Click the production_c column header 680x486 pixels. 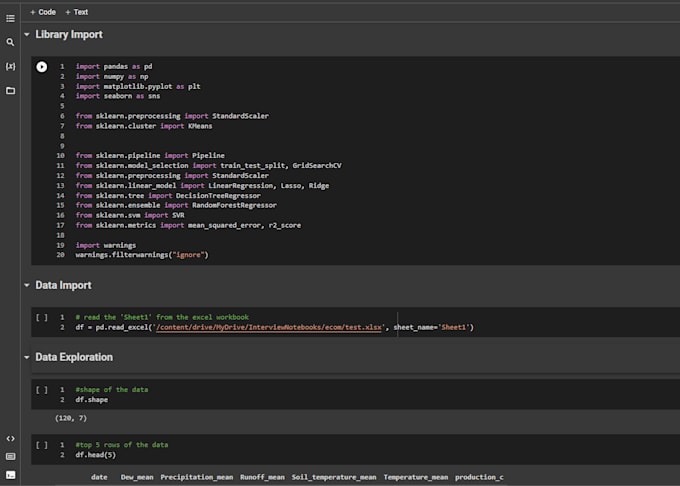pyautogui.click(x=479, y=477)
